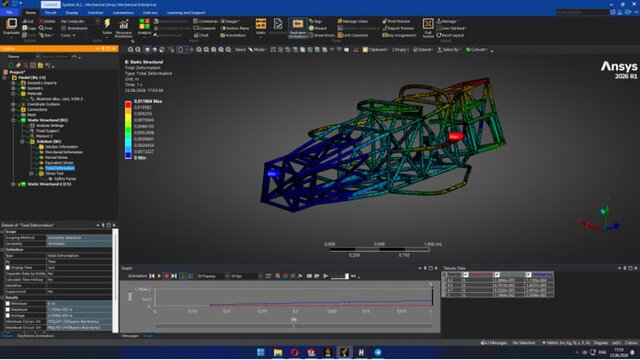Screen dimensions: 640x360
Task: Expand the Static Structural 2 (C5) node
Action: point(13,184)
